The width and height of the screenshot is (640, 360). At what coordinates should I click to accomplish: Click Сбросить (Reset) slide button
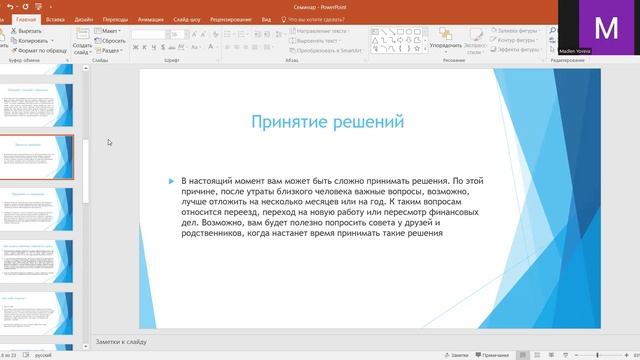pos(110,40)
